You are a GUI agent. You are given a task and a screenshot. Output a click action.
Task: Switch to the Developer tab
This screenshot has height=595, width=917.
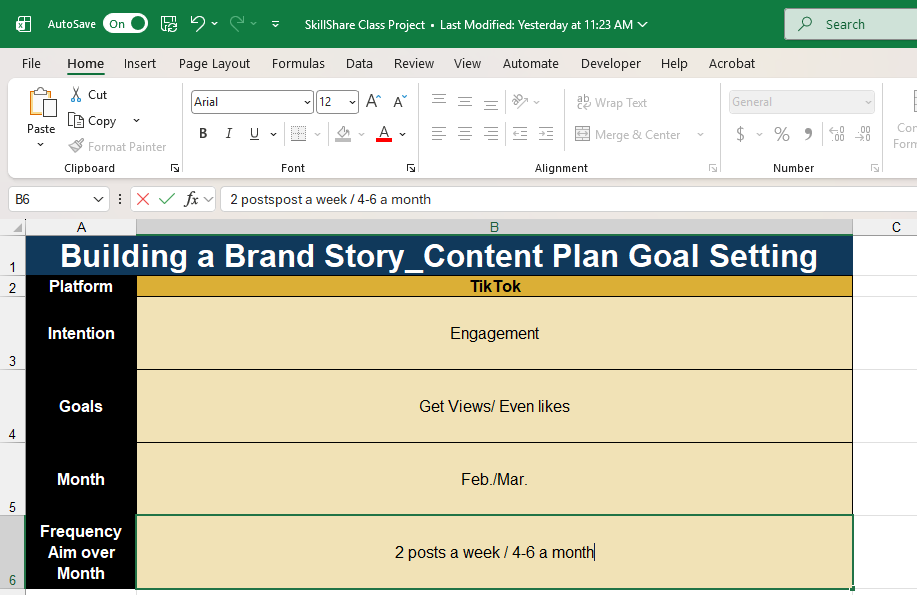(611, 63)
